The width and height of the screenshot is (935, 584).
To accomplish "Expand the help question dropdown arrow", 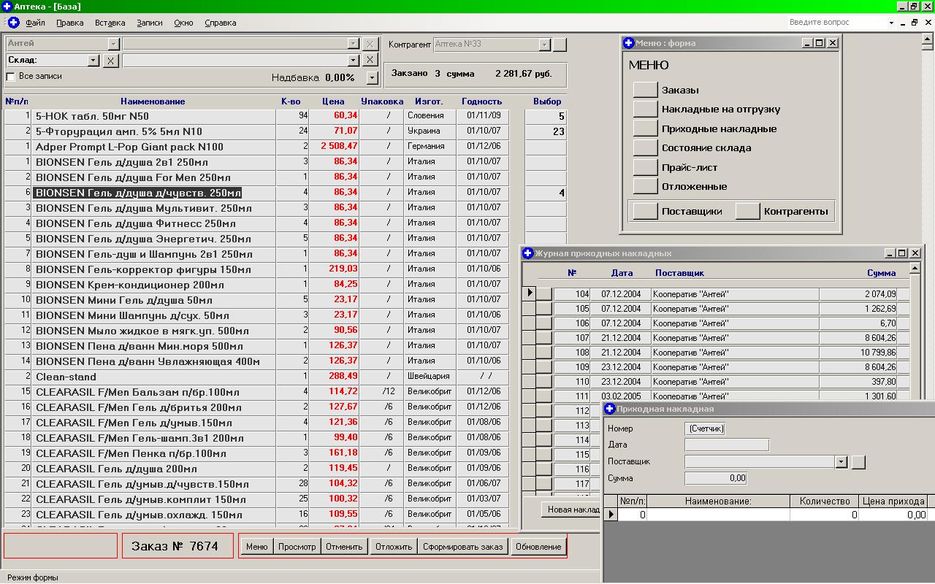I will (x=891, y=23).
